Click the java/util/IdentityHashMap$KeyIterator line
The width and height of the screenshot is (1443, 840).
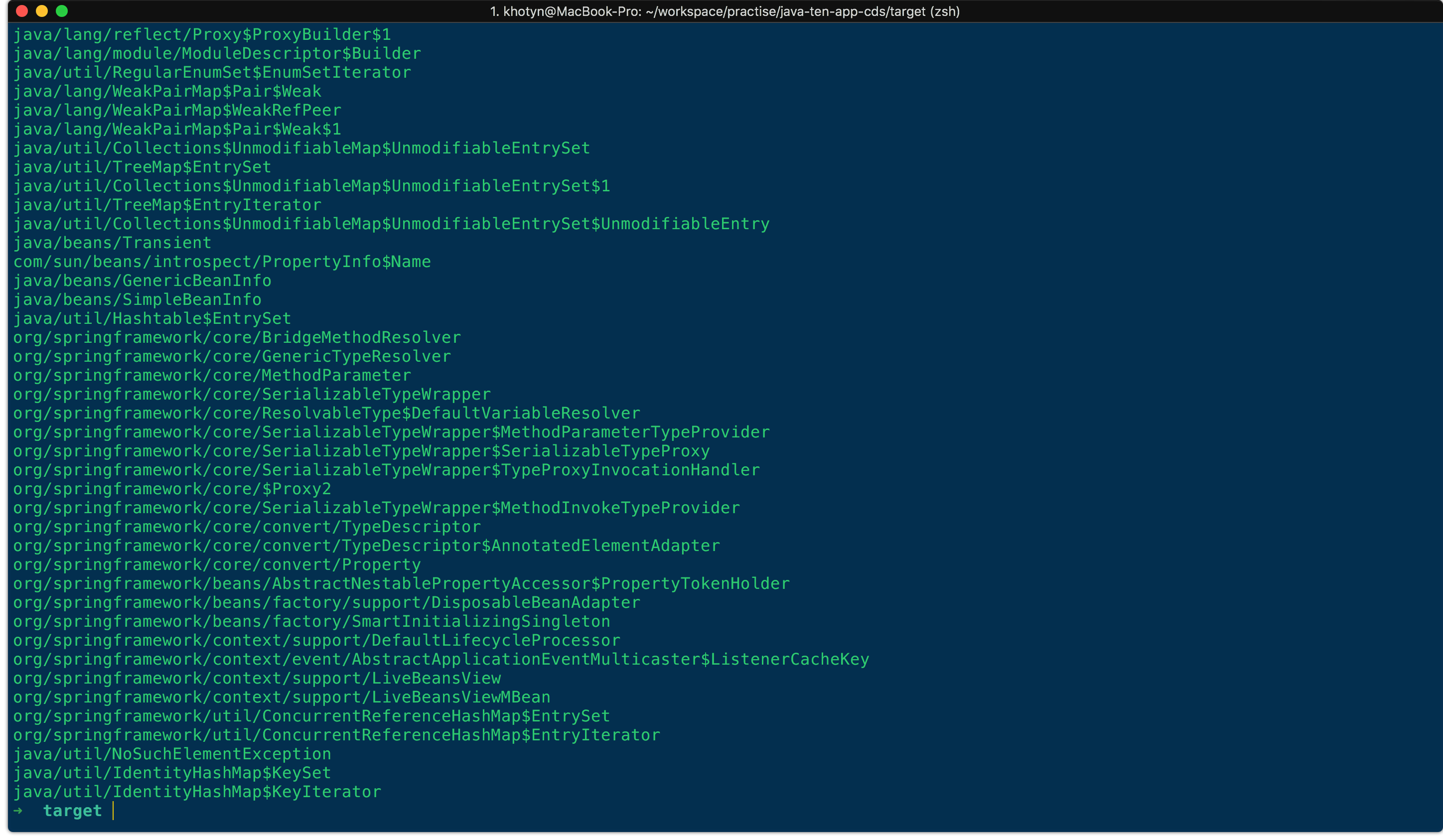tap(197, 792)
